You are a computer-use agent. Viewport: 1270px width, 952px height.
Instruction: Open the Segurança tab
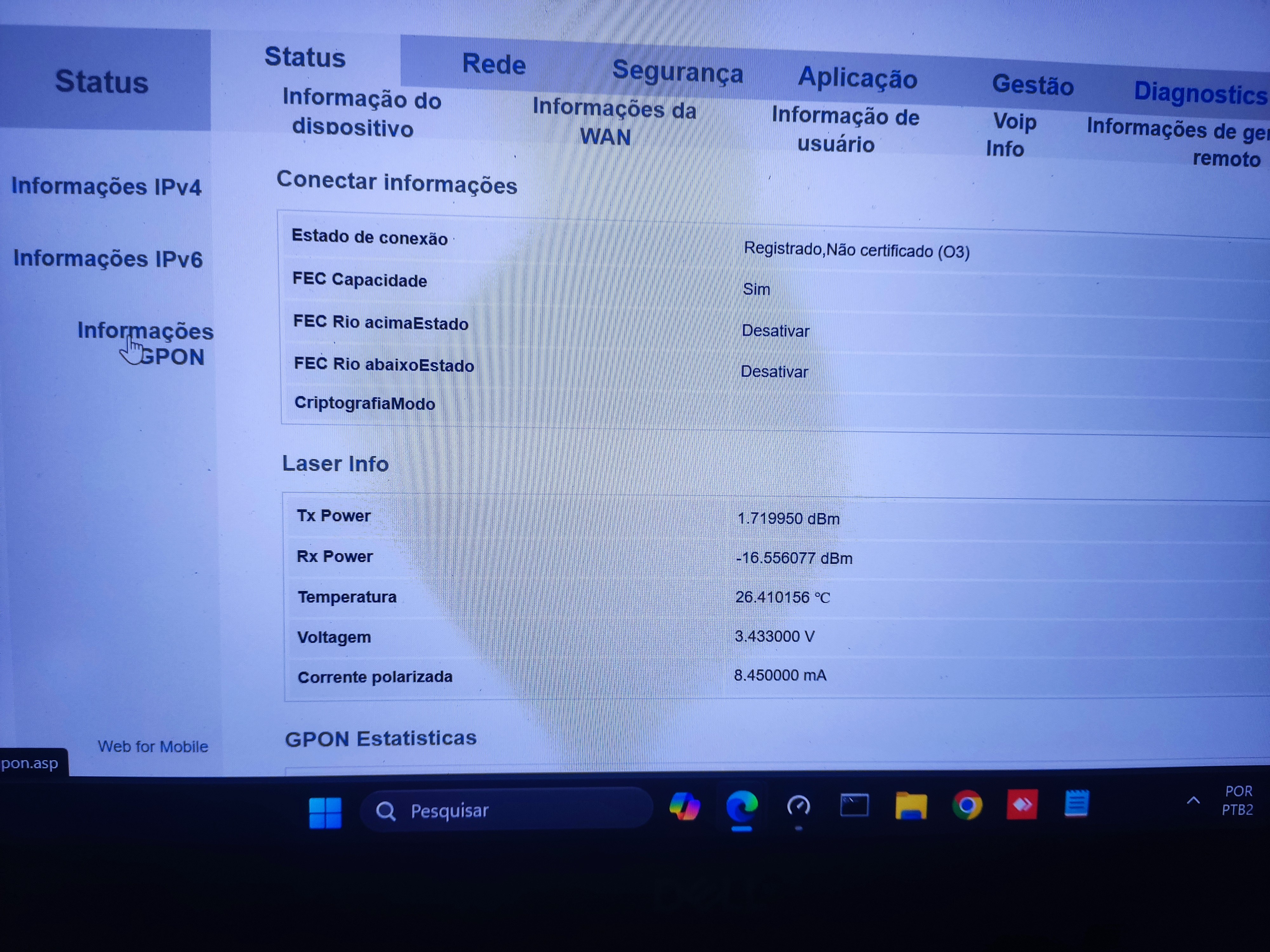point(678,72)
